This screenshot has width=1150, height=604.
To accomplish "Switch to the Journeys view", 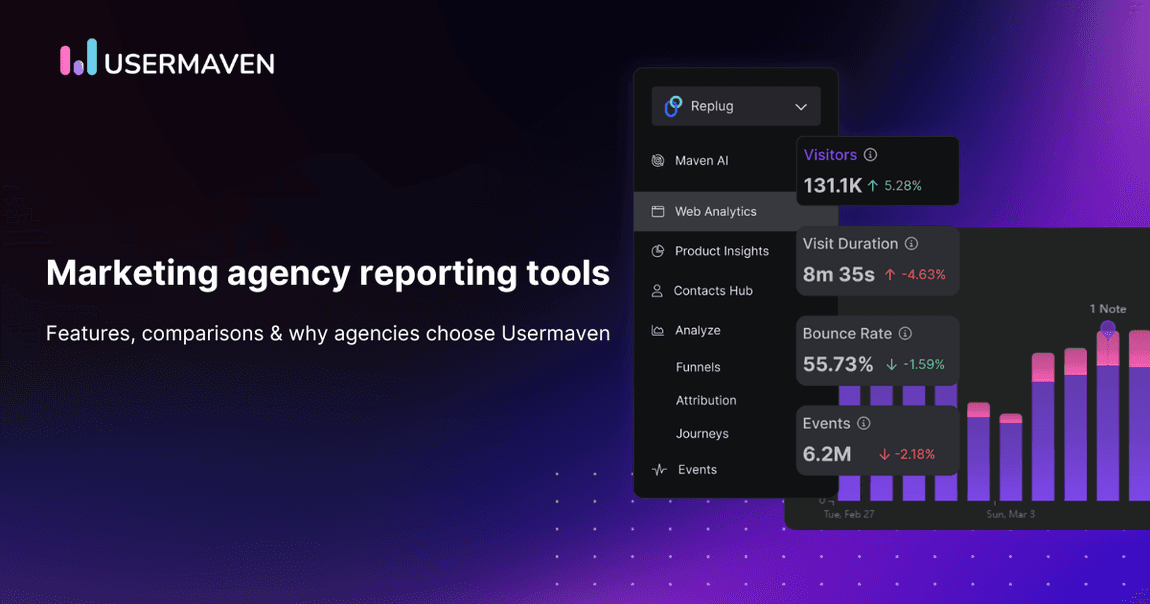I will click(x=701, y=433).
